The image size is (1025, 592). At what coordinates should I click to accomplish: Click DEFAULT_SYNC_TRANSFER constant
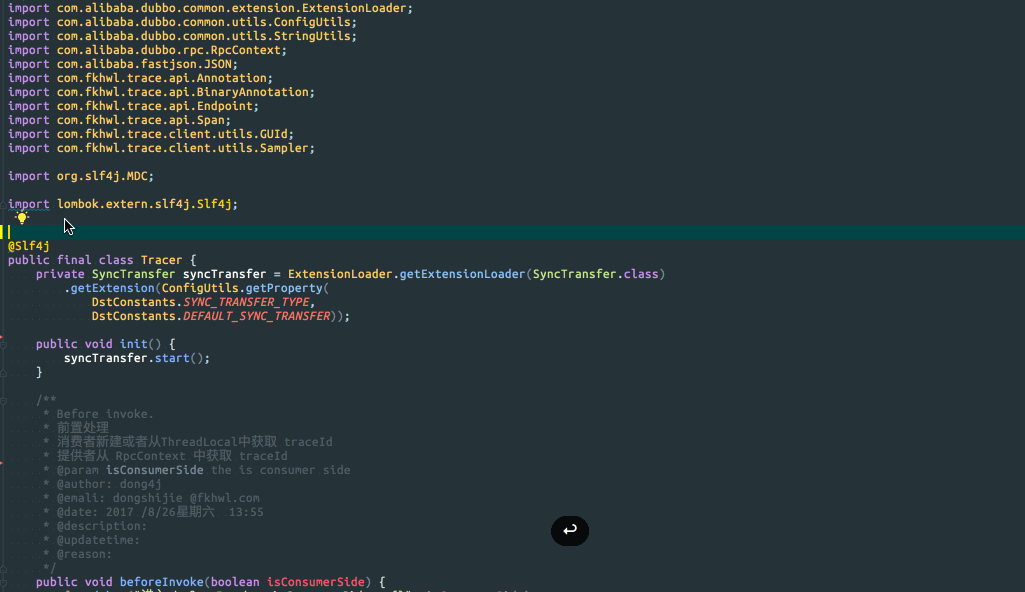tap(255, 316)
